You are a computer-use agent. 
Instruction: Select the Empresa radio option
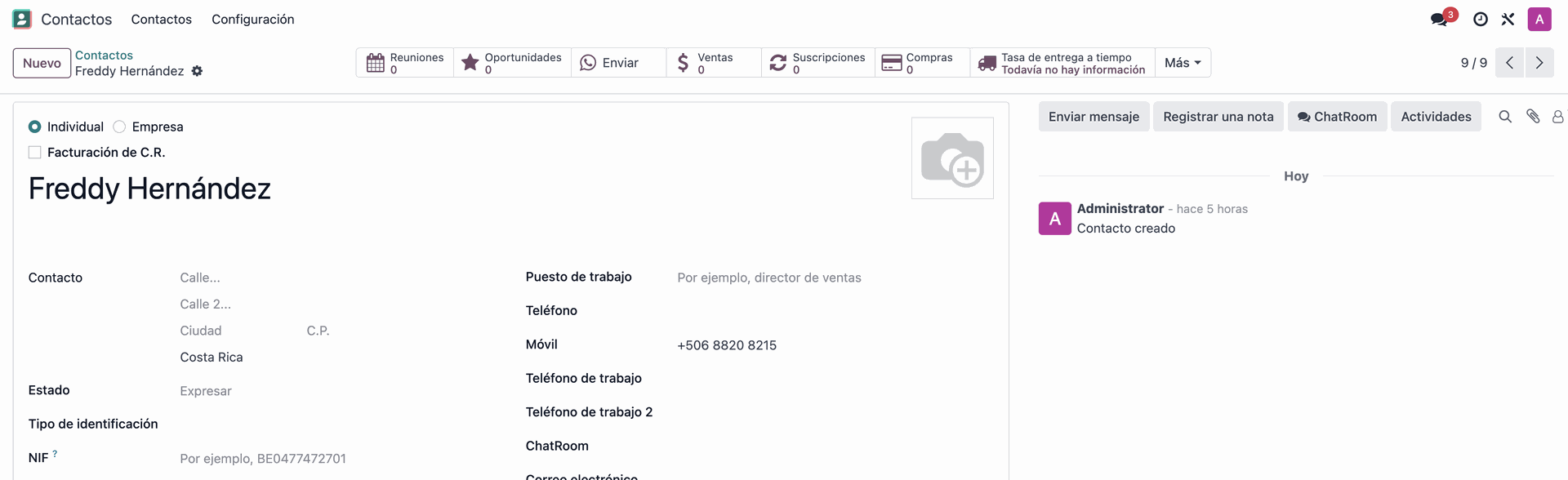119,127
